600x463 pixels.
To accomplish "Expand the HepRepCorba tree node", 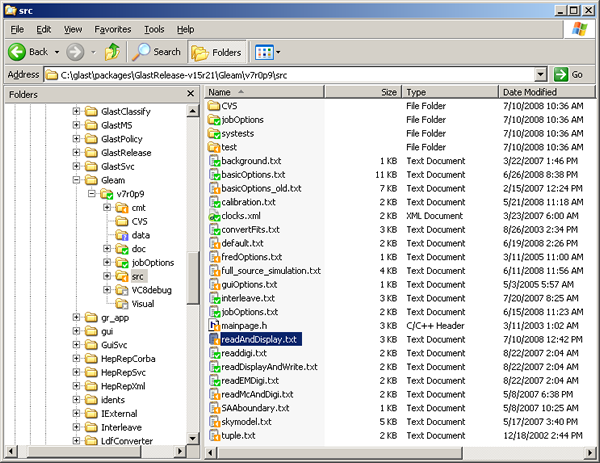I will (x=76, y=359).
